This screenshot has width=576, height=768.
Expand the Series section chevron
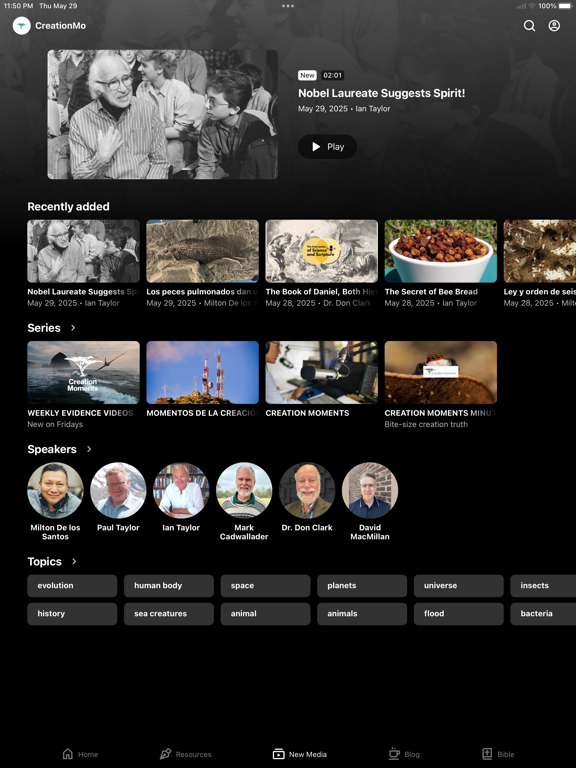(73, 328)
